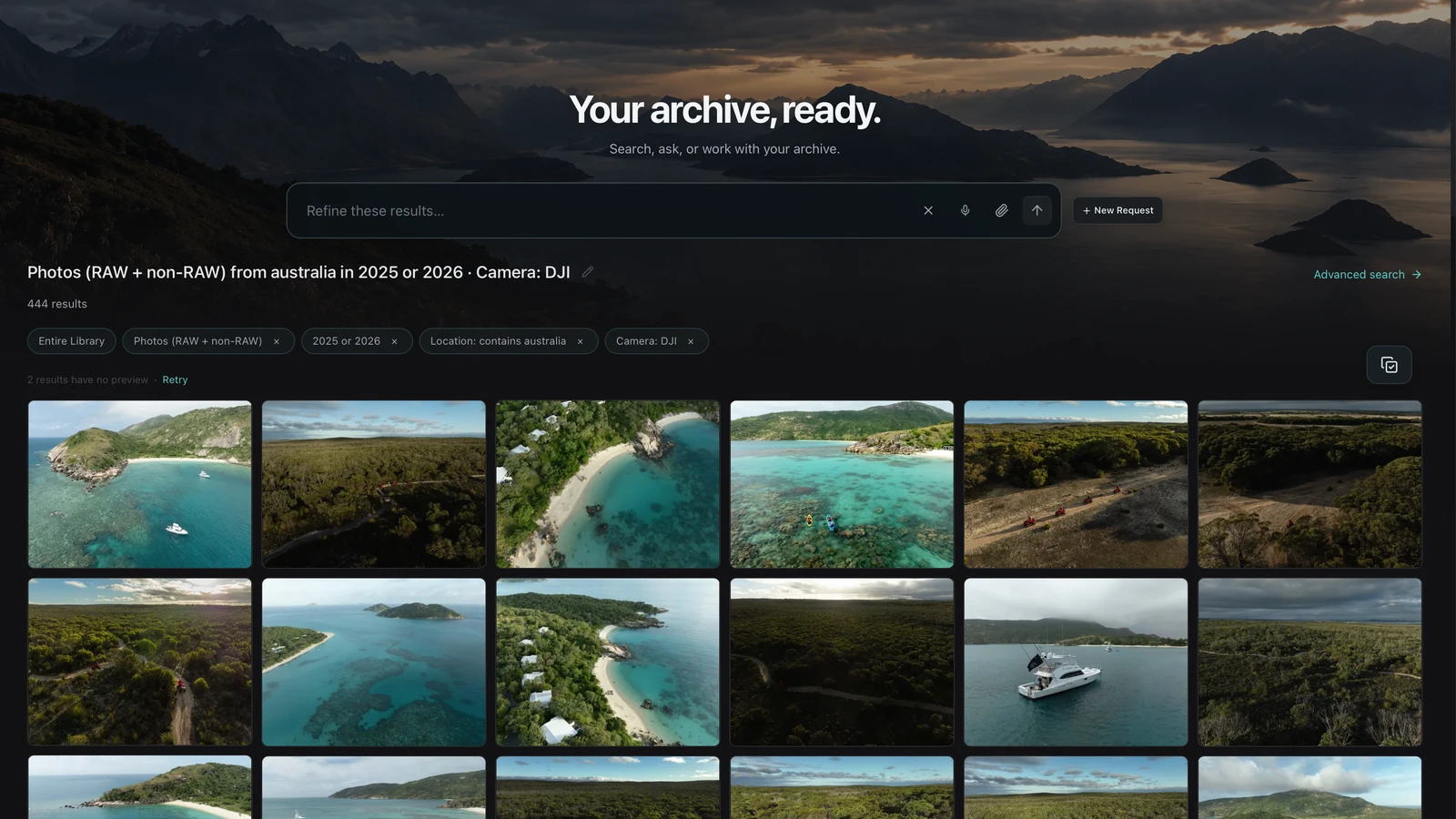Retry loading missing previews
The image size is (1456, 819).
click(175, 379)
